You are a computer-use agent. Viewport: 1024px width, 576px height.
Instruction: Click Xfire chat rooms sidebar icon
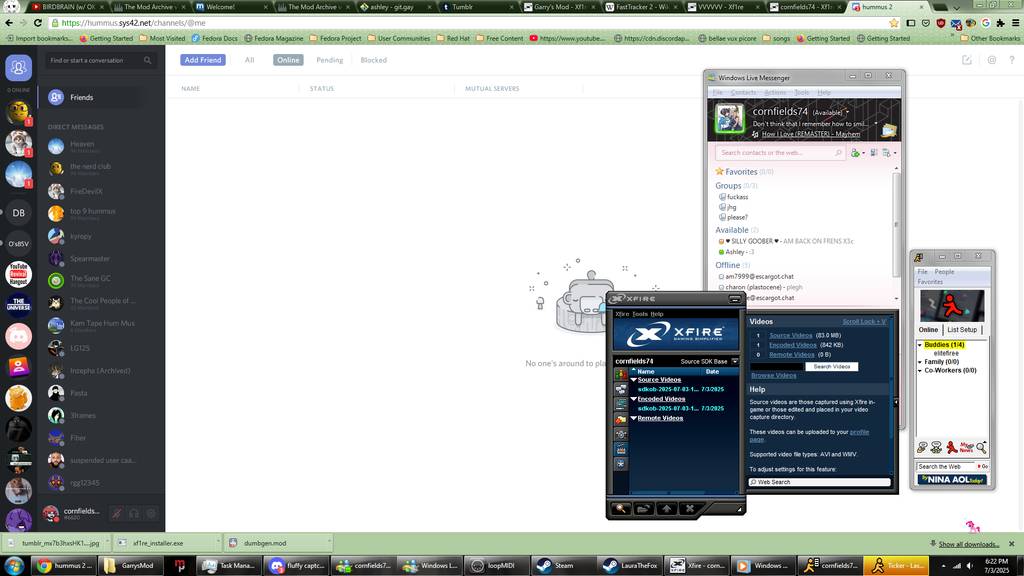tap(621, 389)
